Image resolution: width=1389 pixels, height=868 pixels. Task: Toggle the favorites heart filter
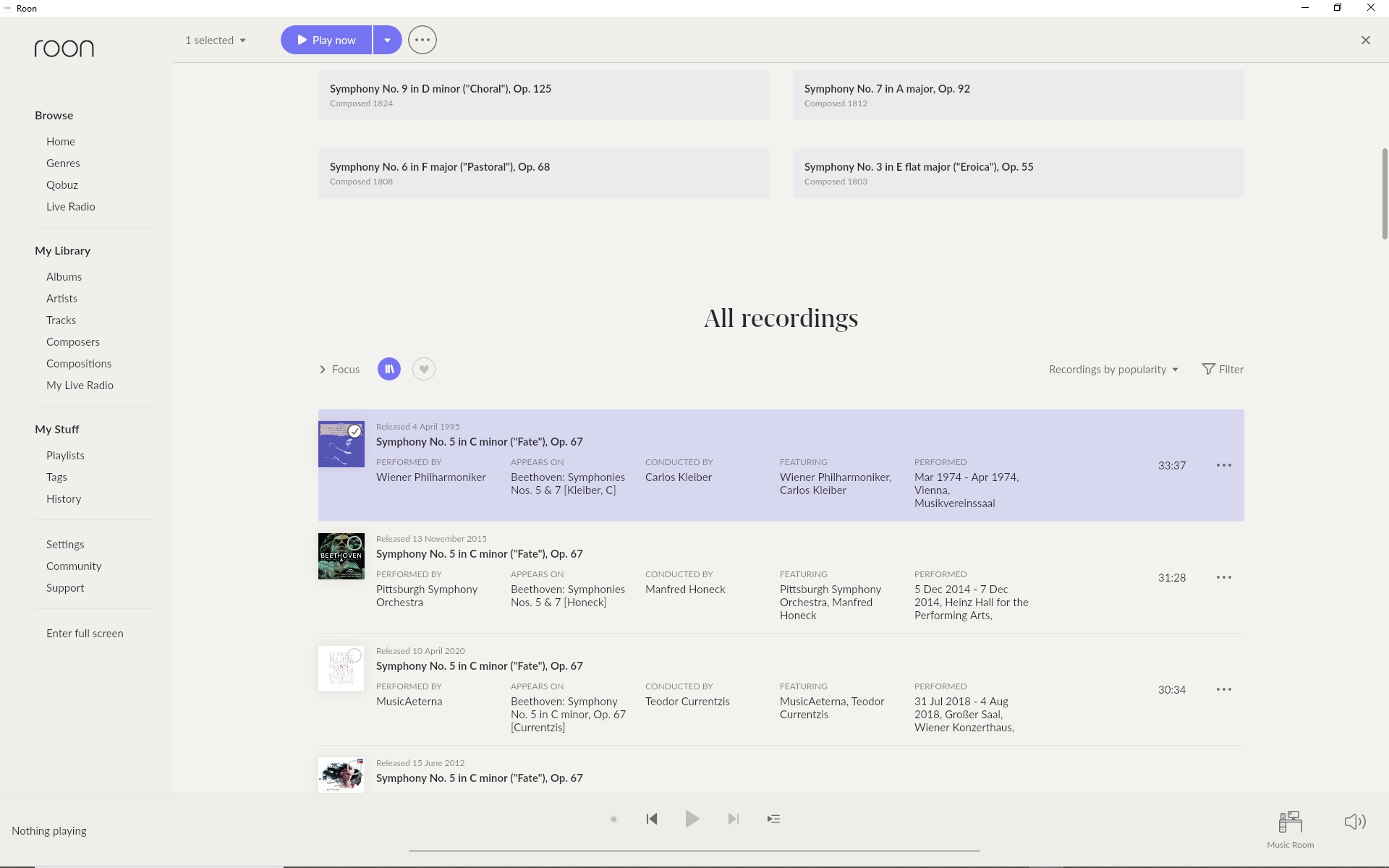[x=424, y=369]
